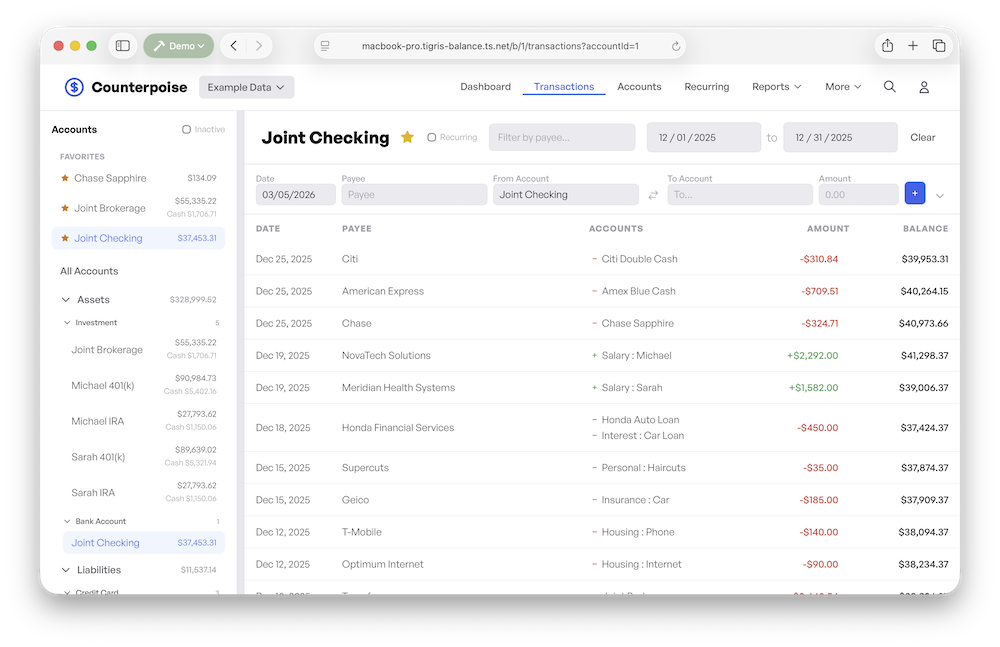The height and width of the screenshot is (647, 1000).
Task: Click the Counterpoise dollar logo
Action: pos(74,87)
